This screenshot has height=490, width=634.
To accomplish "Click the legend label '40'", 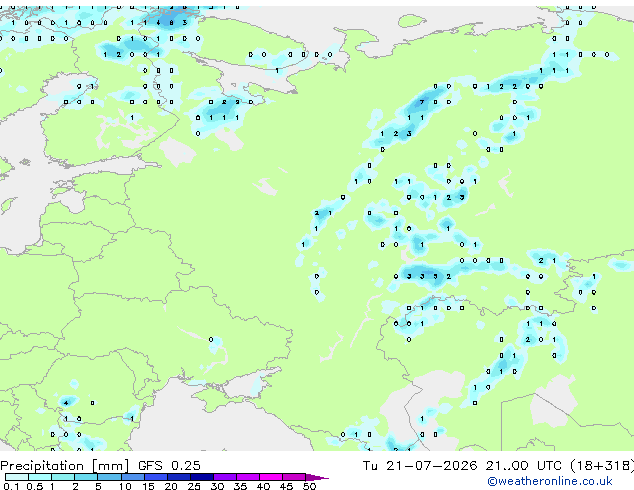I will 263,486.
